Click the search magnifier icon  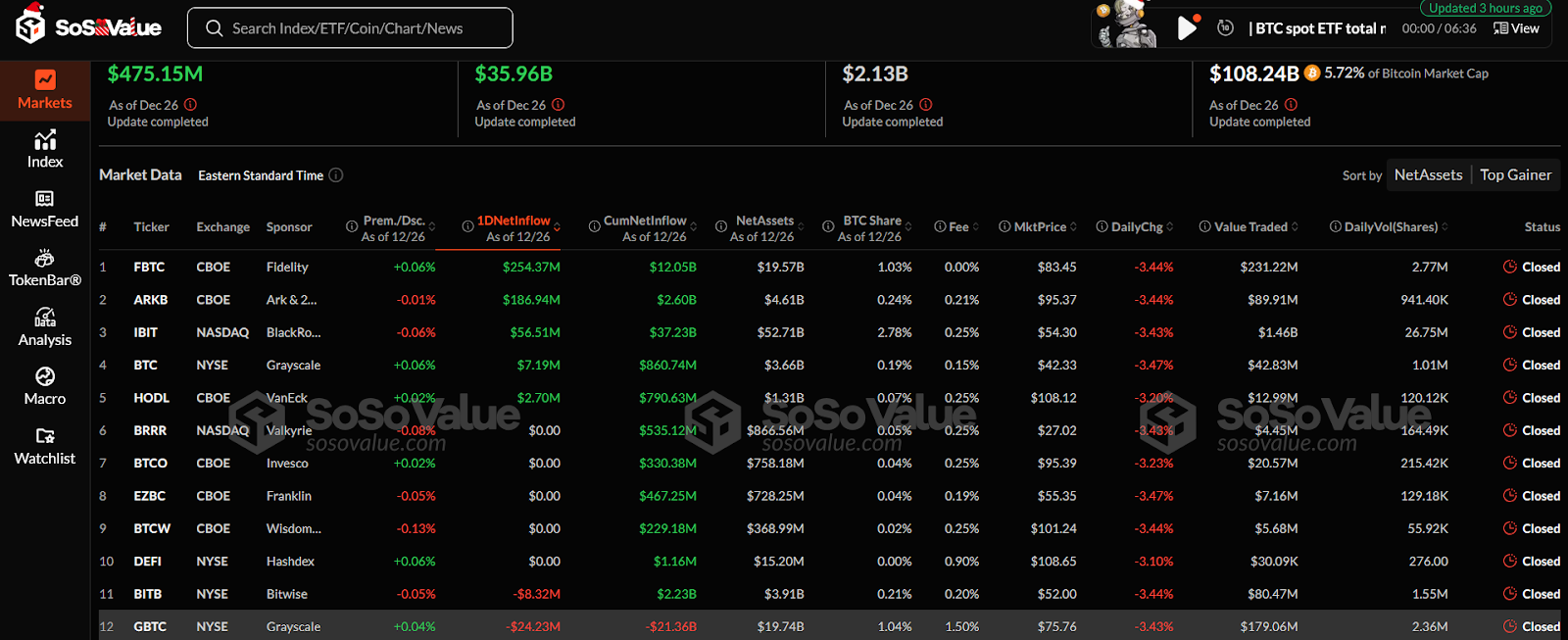214,28
